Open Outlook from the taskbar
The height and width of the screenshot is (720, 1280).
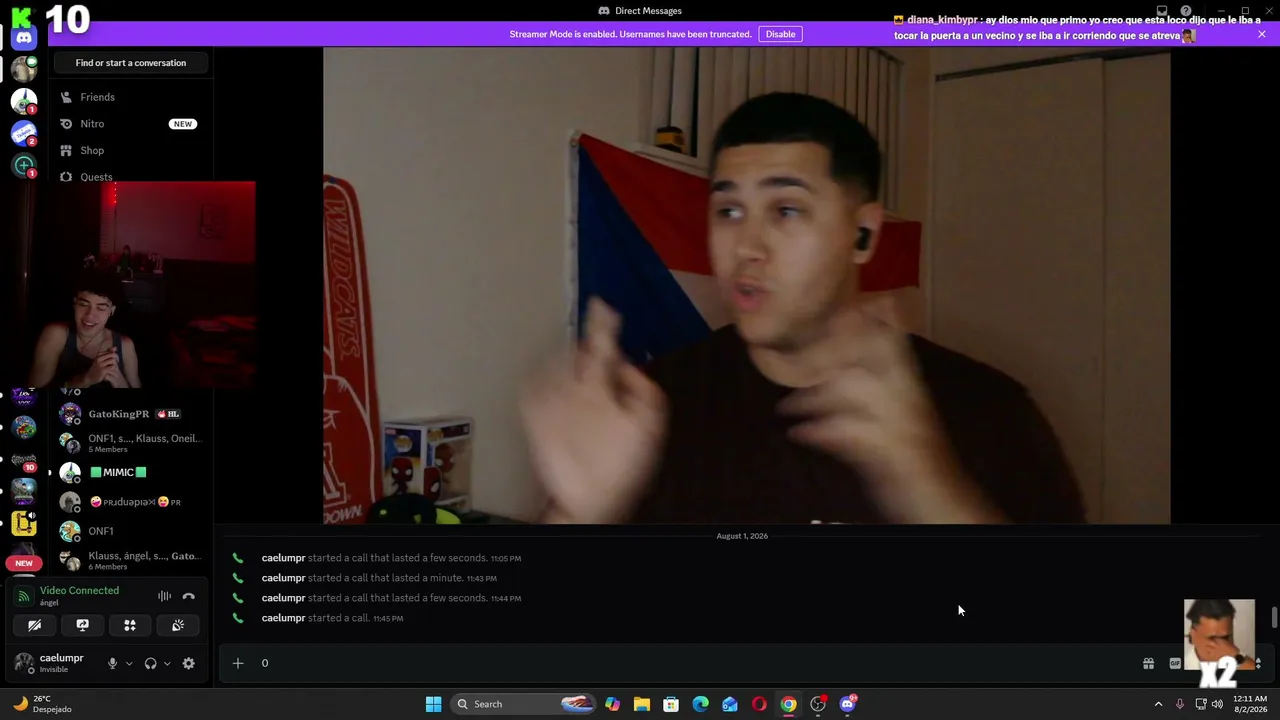(x=730, y=704)
